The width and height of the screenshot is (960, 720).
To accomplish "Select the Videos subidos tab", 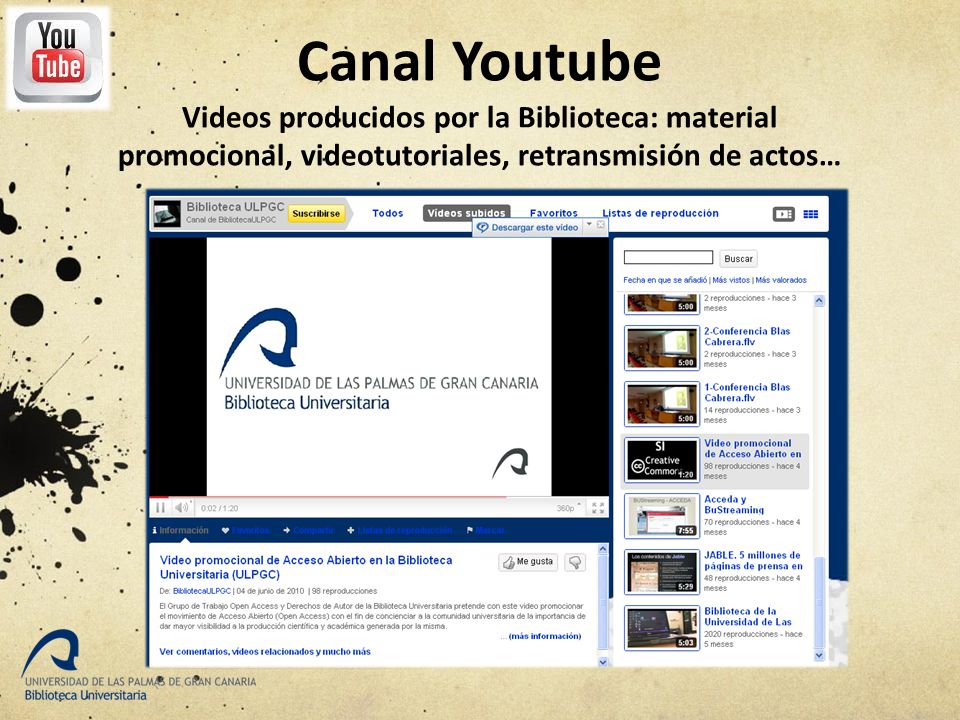I will pyautogui.click(x=467, y=213).
